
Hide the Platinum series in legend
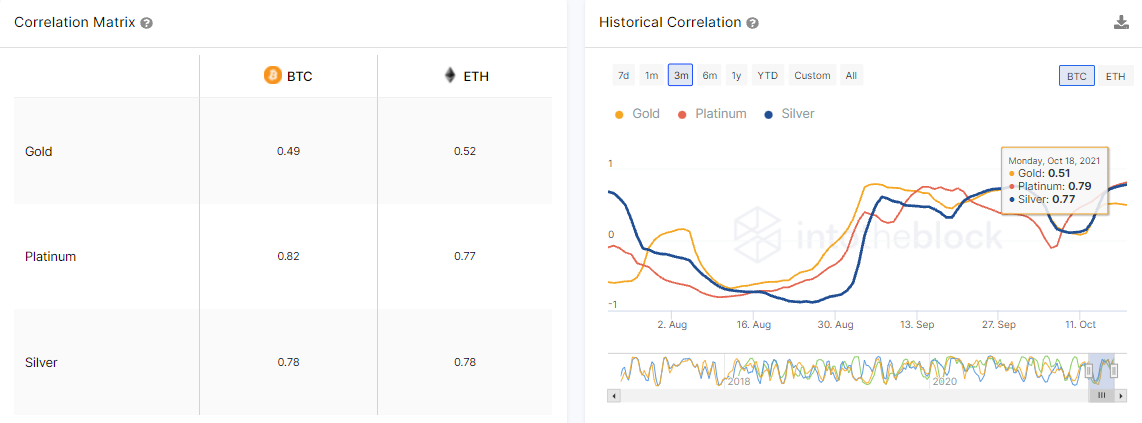pos(711,114)
